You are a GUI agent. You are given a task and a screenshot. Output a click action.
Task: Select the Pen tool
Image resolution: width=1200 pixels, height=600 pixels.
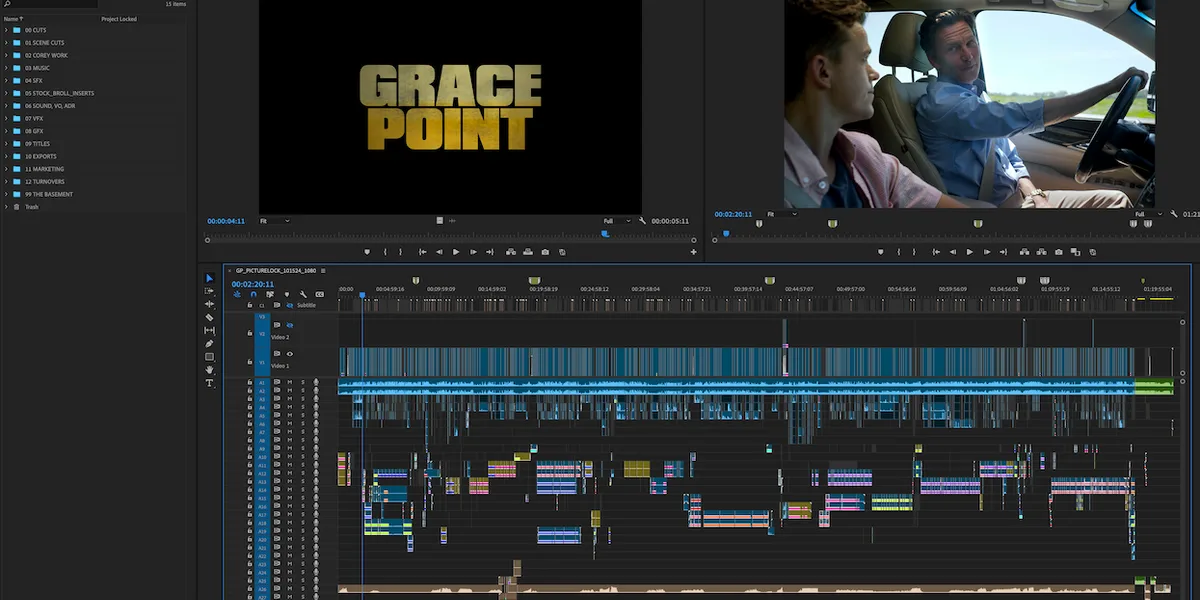click(x=210, y=343)
